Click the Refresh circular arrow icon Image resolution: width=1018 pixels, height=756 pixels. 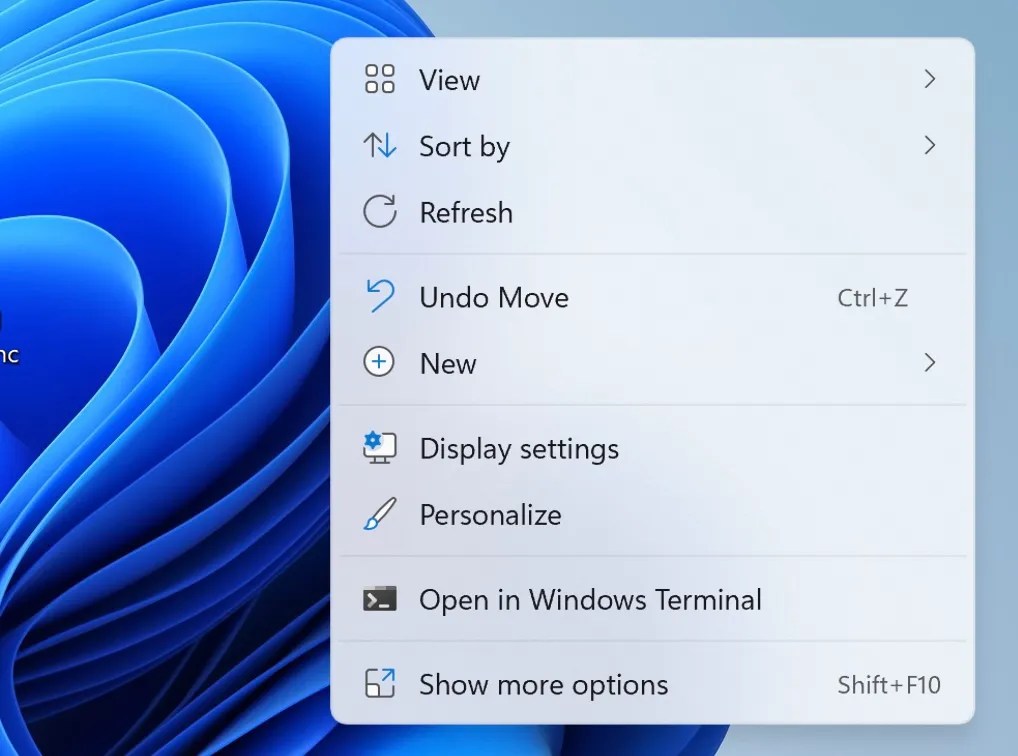[x=379, y=212]
